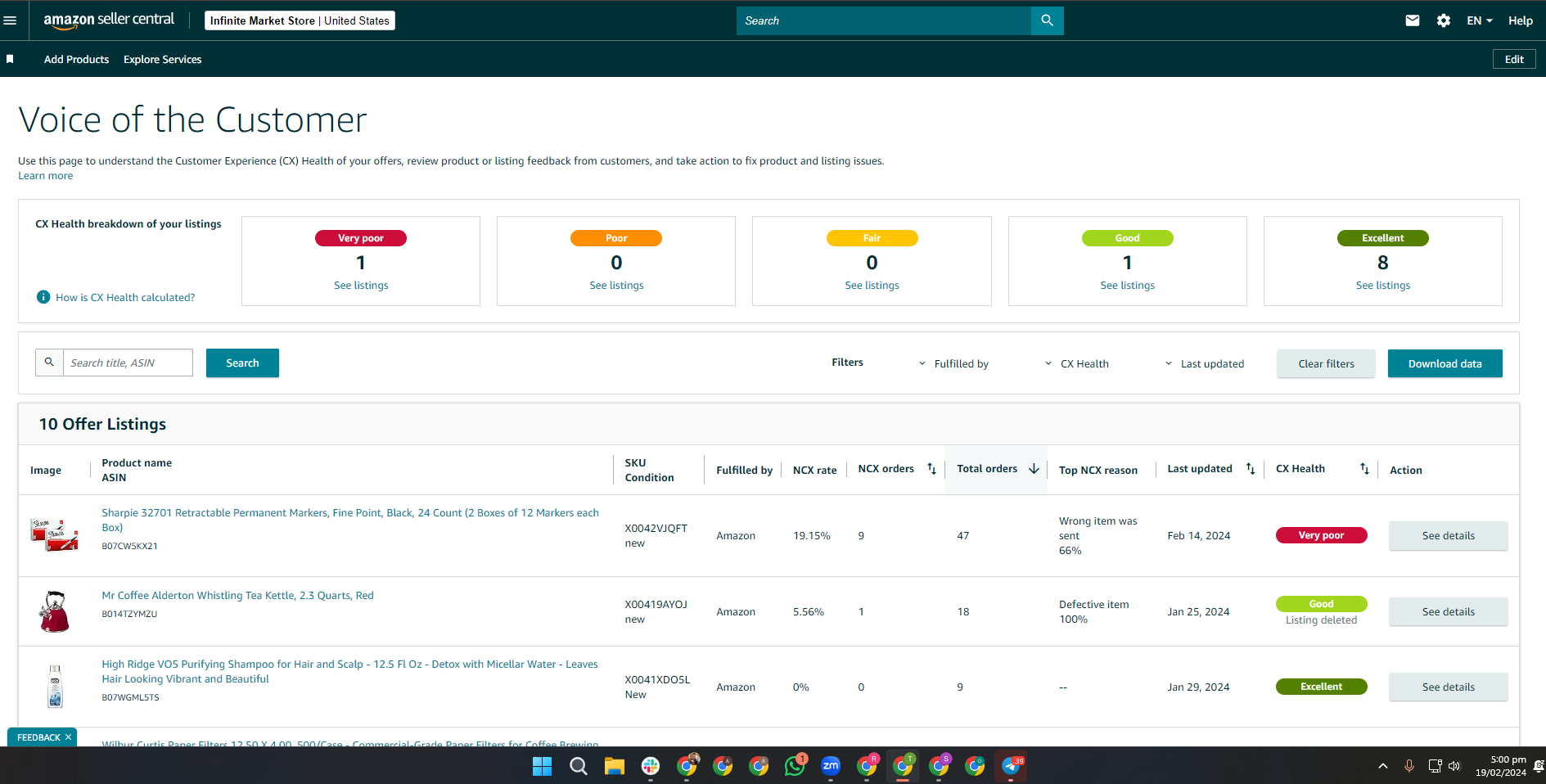Open Sharpie 32701 Retractable Markers product link
Image resolution: width=1546 pixels, height=784 pixels.
350,520
